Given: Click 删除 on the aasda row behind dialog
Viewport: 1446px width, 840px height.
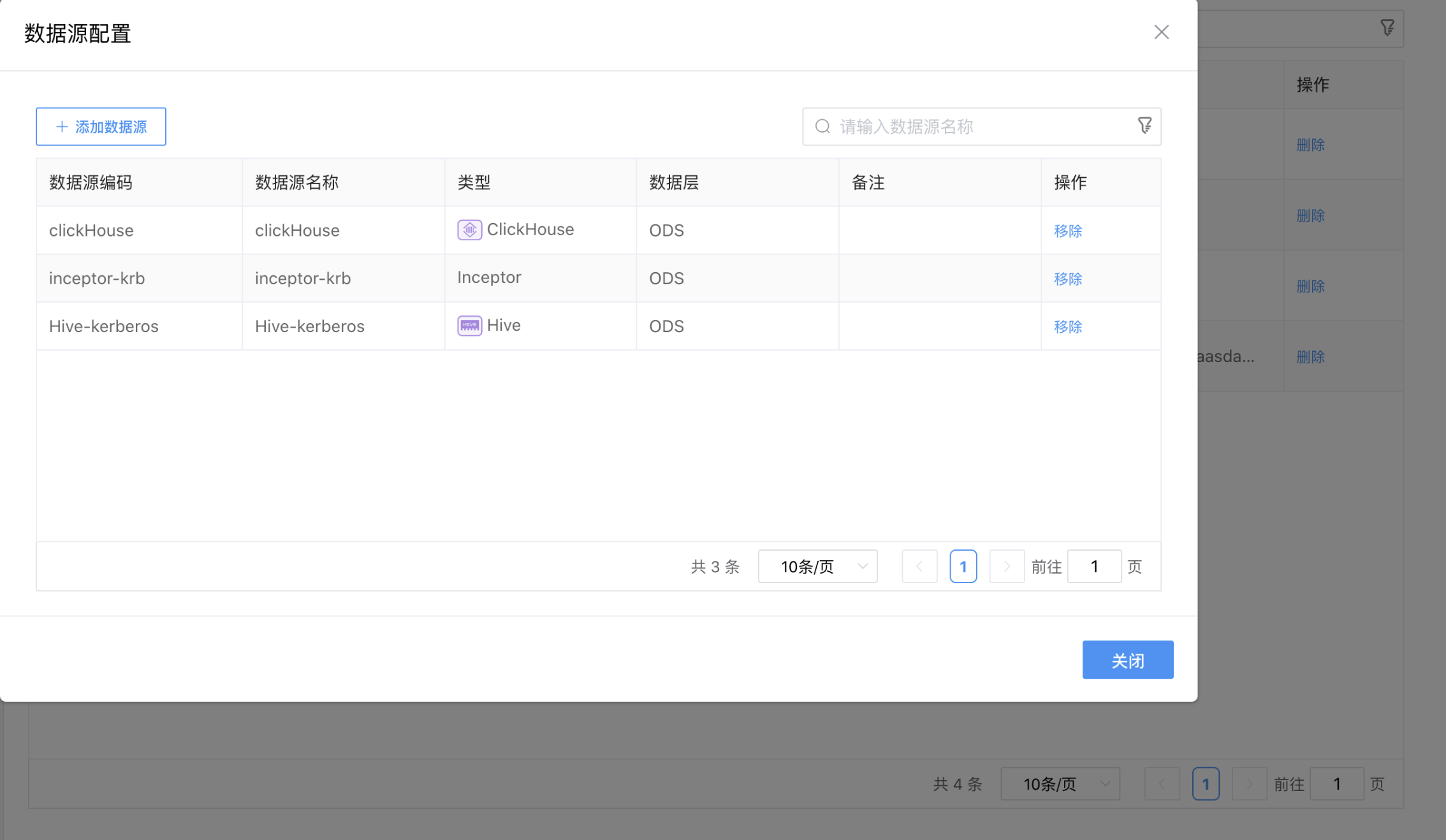Looking at the screenshot, I should pyautogui.click(x=1310, y=357).
